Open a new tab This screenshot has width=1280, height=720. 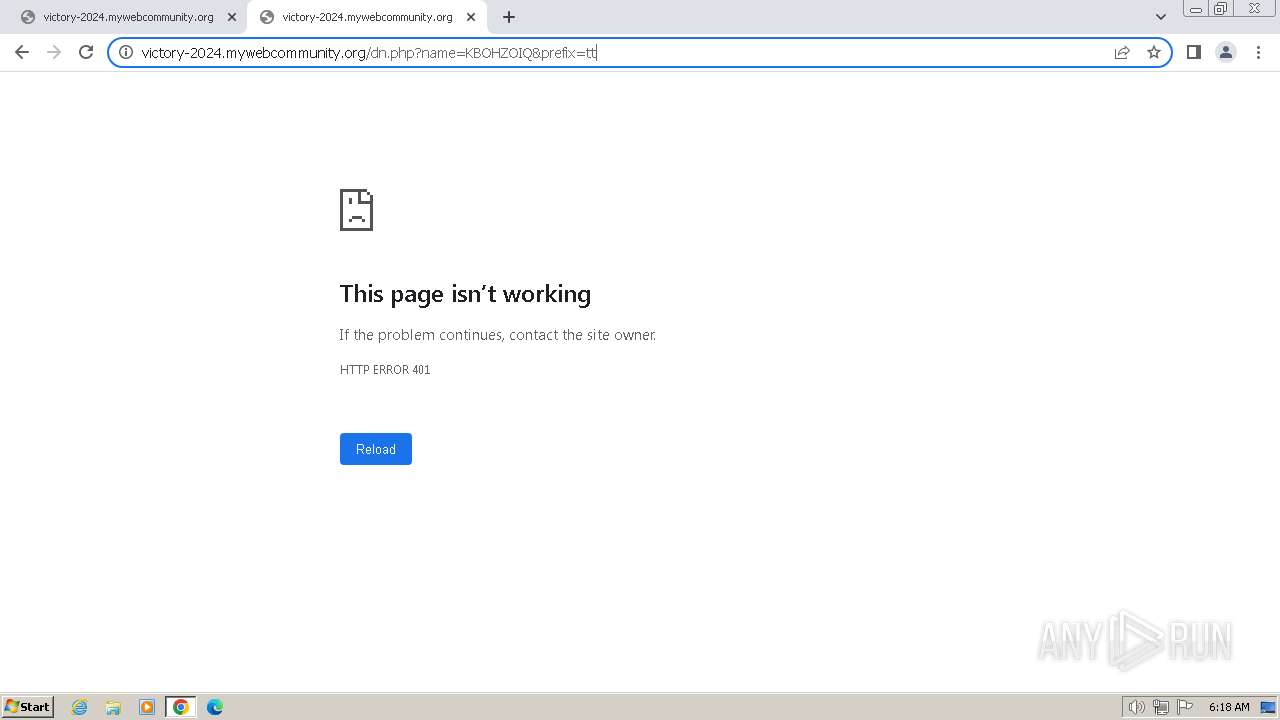509,17
